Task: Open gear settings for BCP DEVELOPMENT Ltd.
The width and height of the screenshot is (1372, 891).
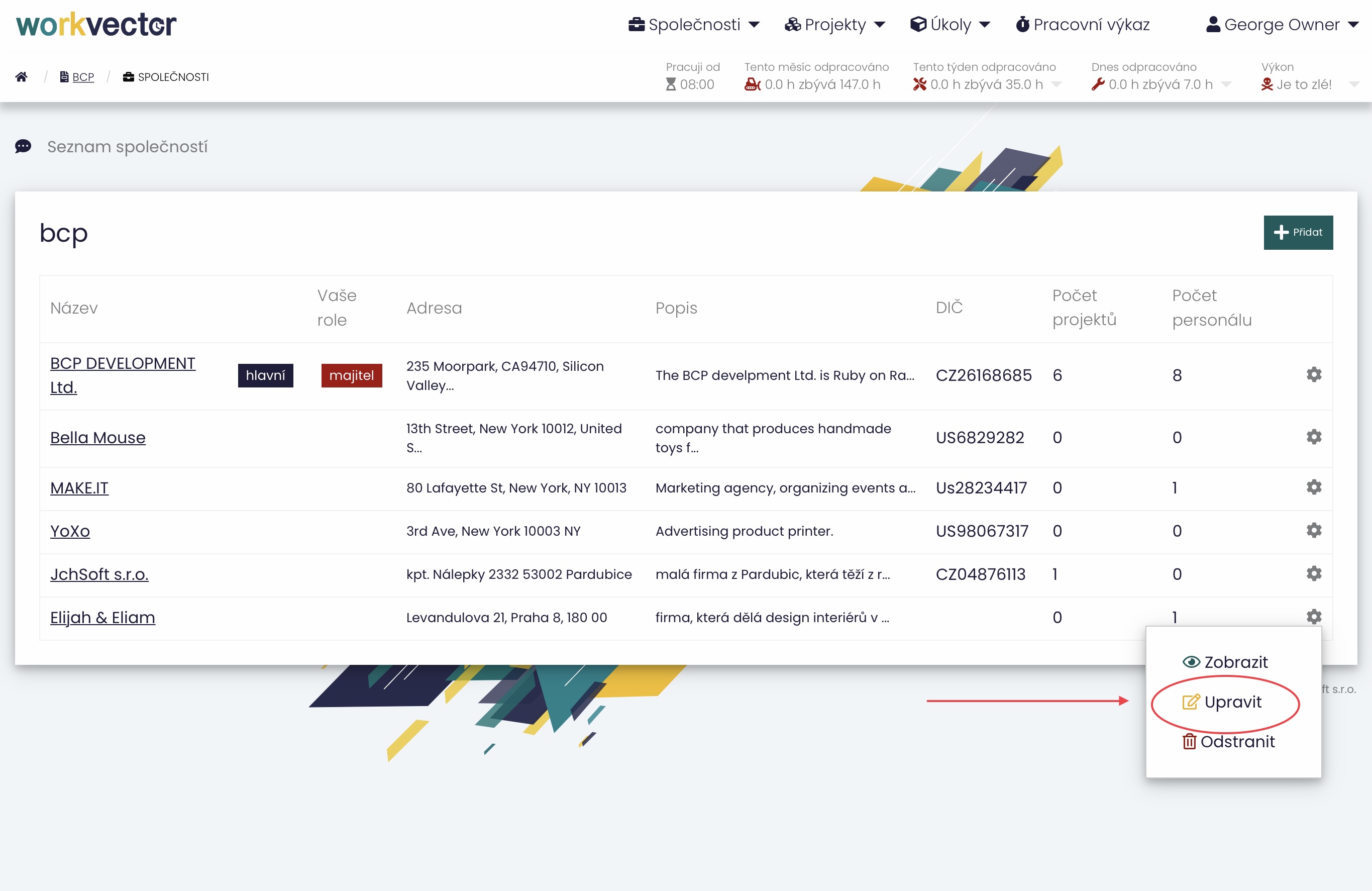Action: pyautogui.click(x=1313, y=375)
